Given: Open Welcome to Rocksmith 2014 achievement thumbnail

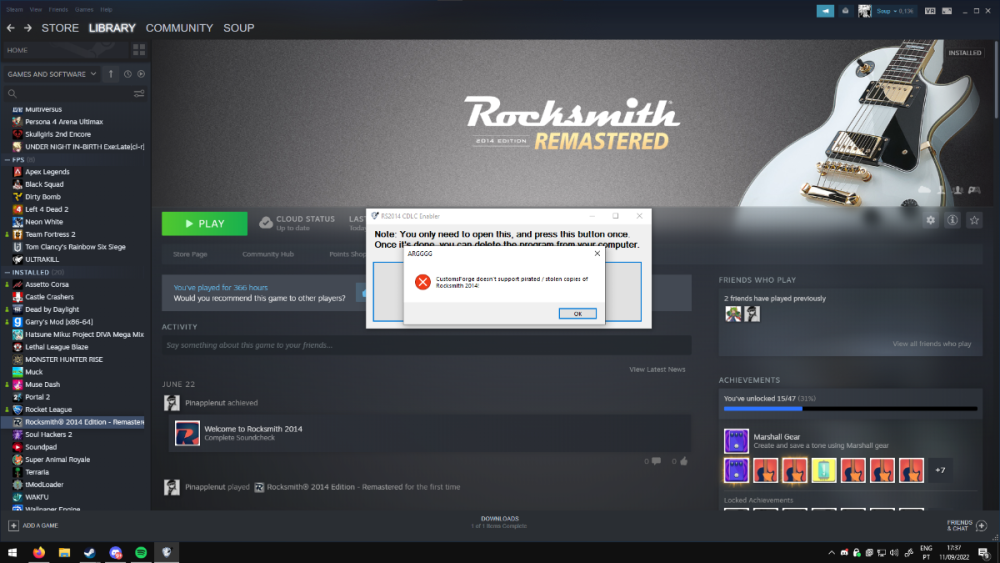Looking at the screenshot, I should (188, 434).
